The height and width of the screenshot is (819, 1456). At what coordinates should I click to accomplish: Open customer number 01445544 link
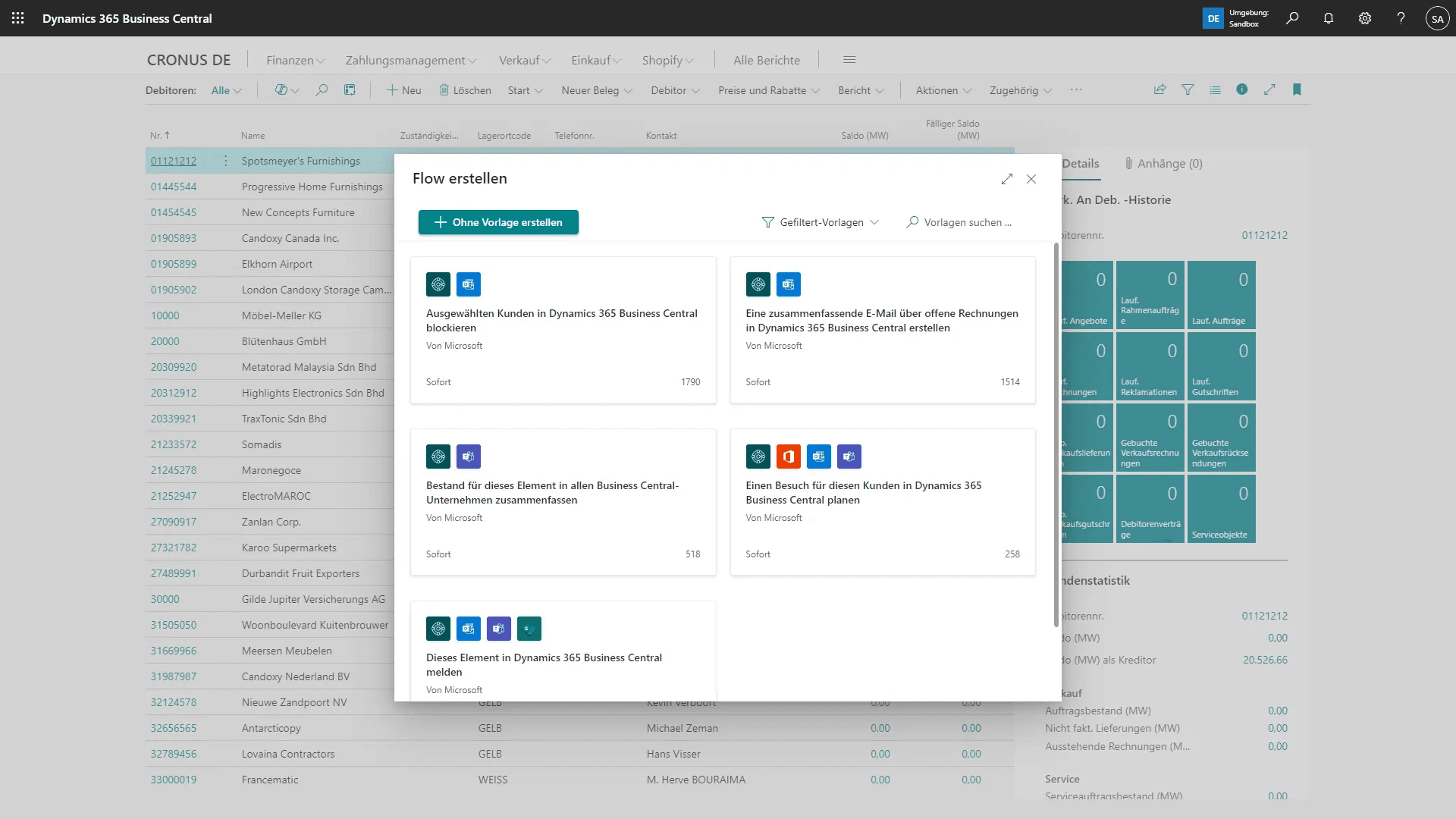(x=173, y=187)
